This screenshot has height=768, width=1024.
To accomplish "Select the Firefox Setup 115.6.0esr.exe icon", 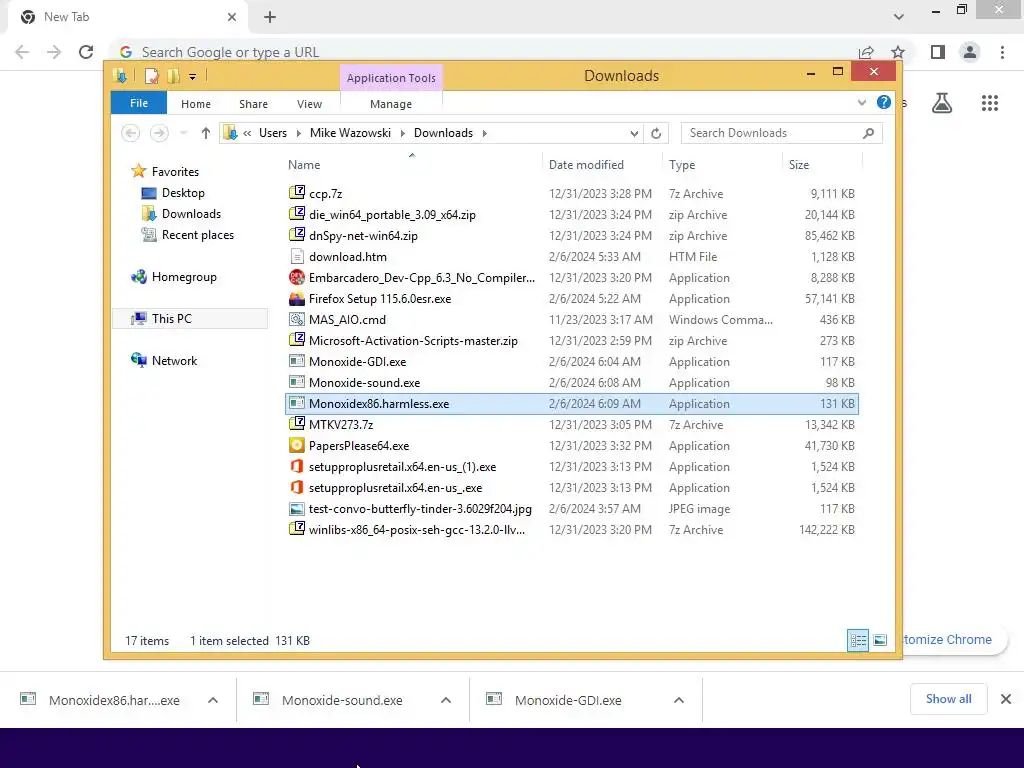I will click(296, 298).
